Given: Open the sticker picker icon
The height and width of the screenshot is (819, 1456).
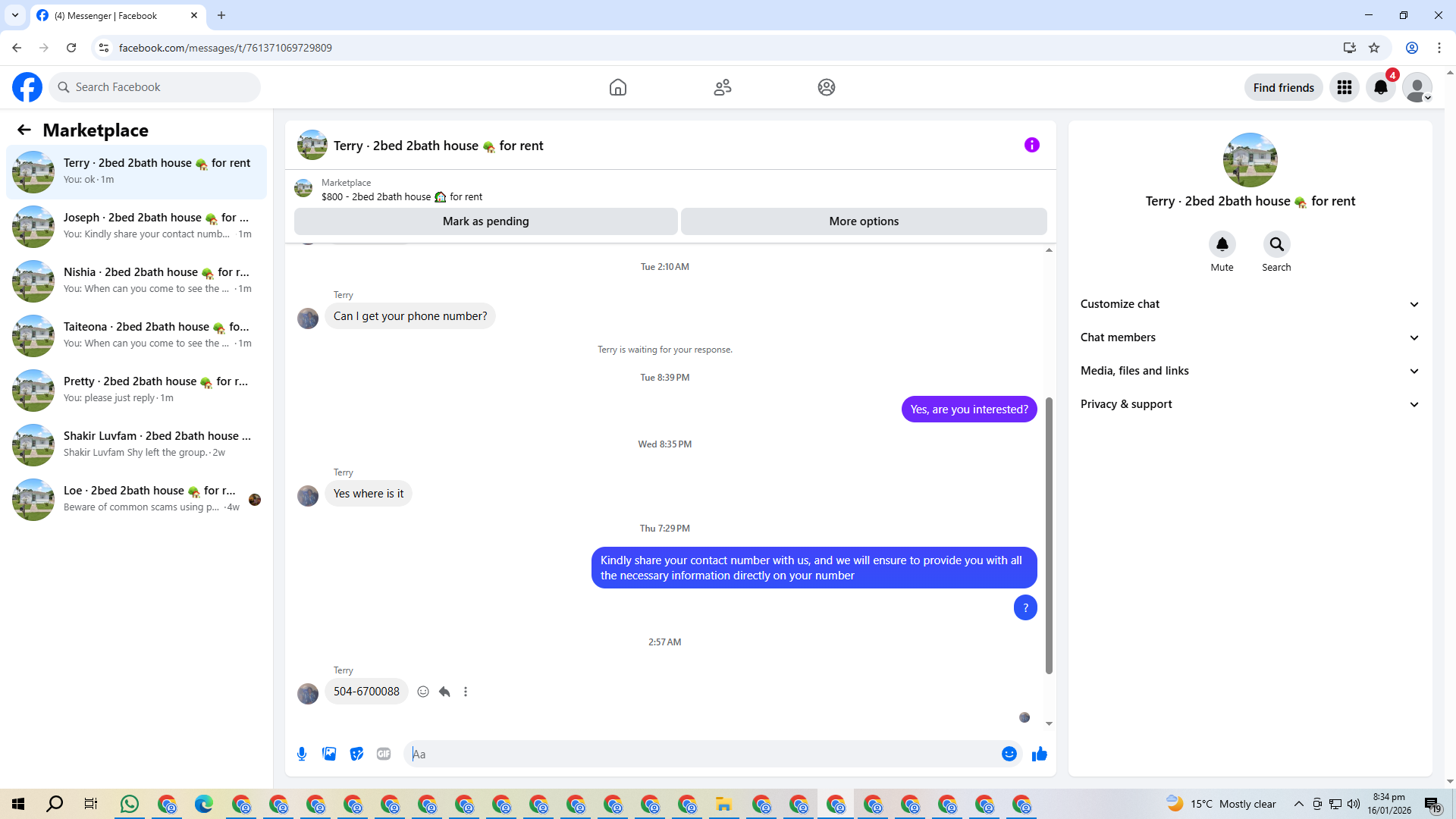Looking at the screenshot, I should (x=356, y=754).
